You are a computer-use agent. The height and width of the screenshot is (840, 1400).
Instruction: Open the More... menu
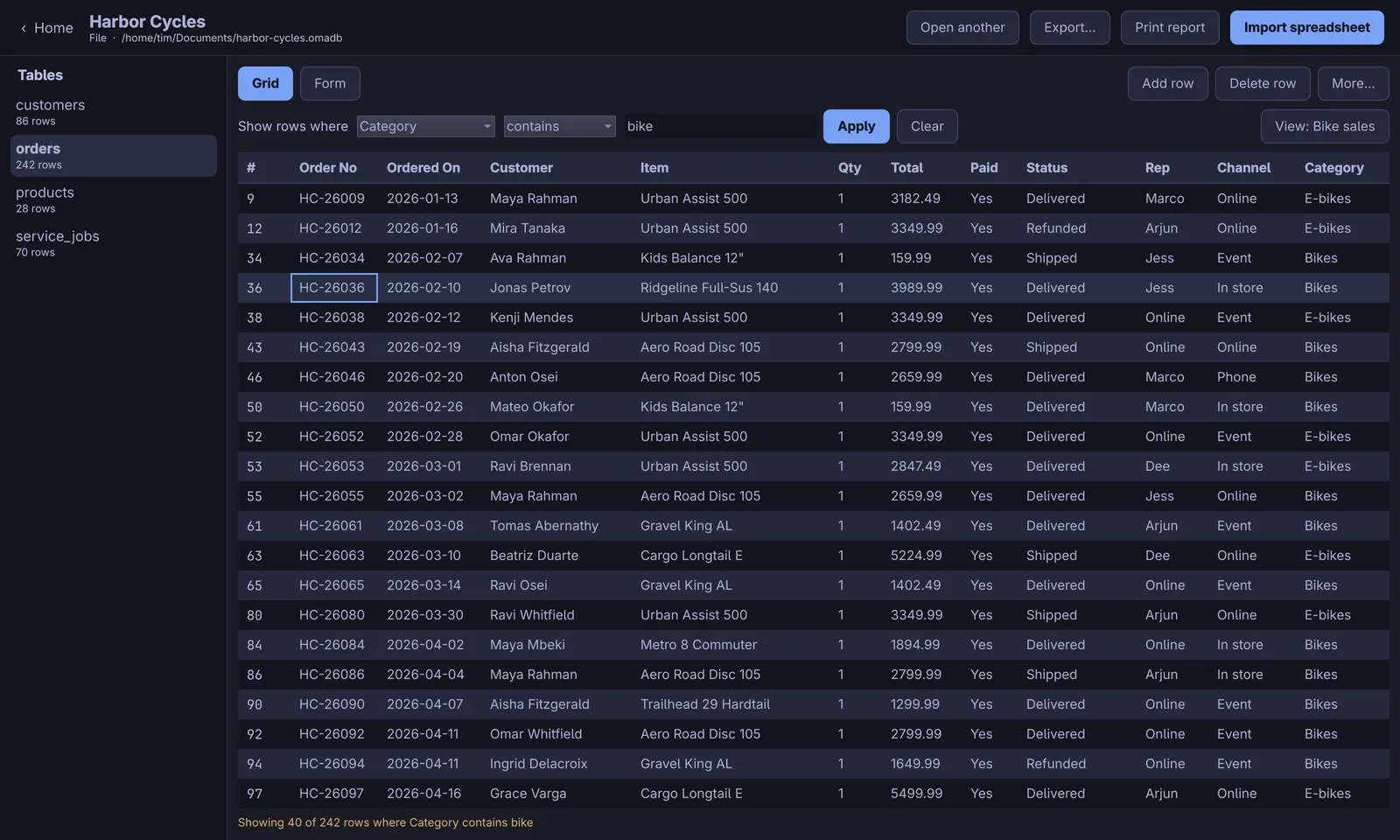[x=1353, y=83]
